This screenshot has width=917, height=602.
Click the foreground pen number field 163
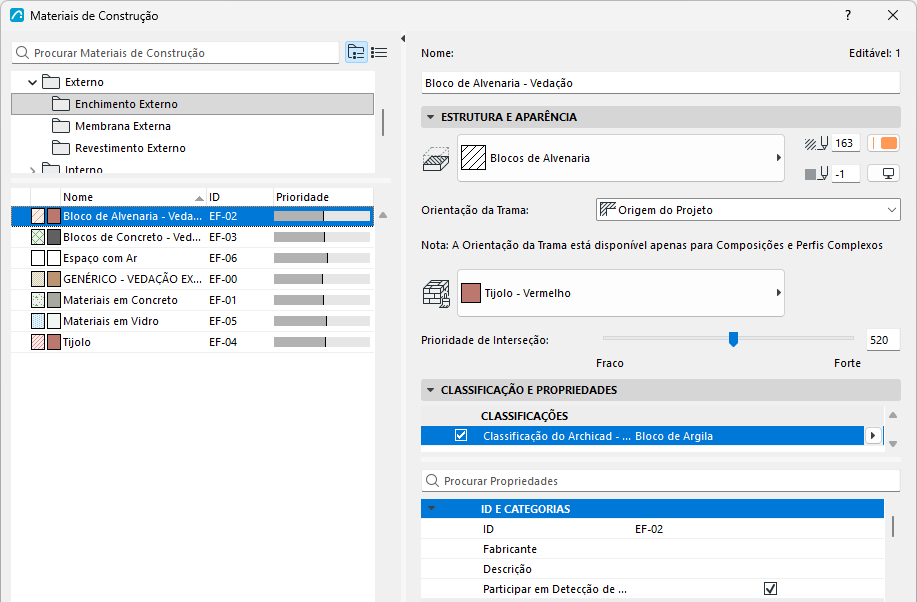(x=845, y=143)
